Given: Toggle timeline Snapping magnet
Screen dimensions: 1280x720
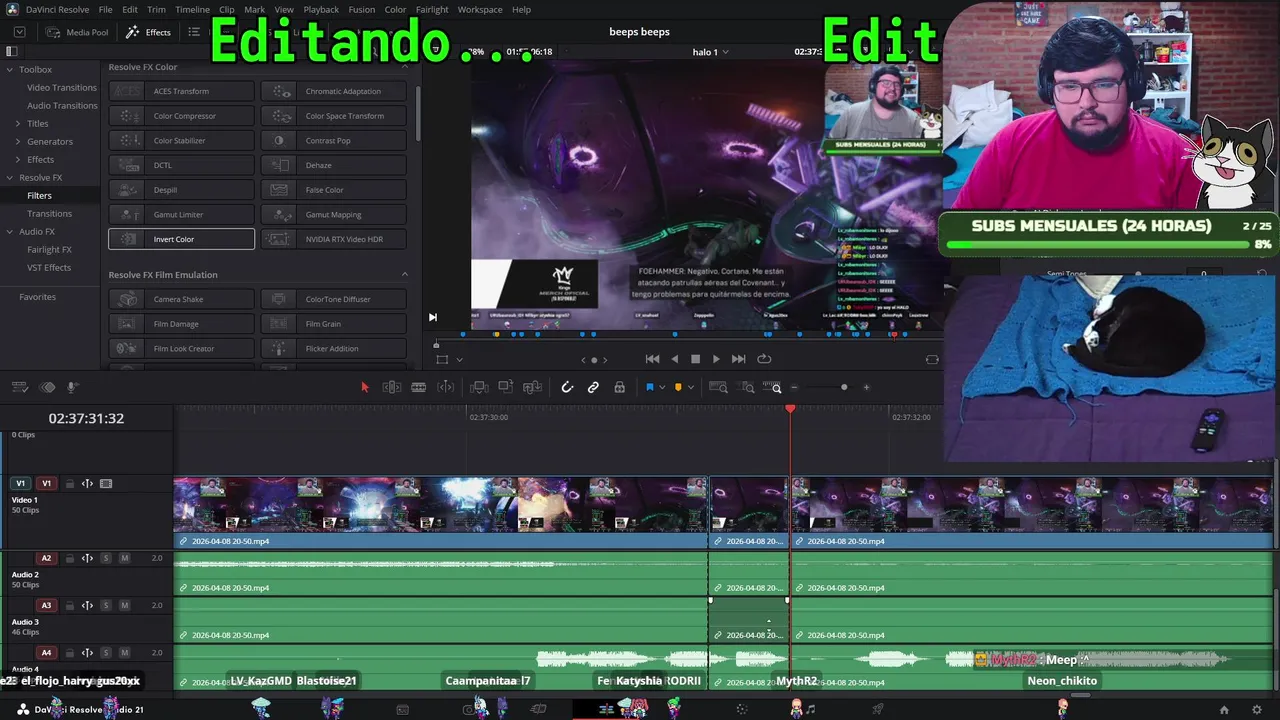Looking at the screenshot, I should pyautogui.click(x=567, y=387).
